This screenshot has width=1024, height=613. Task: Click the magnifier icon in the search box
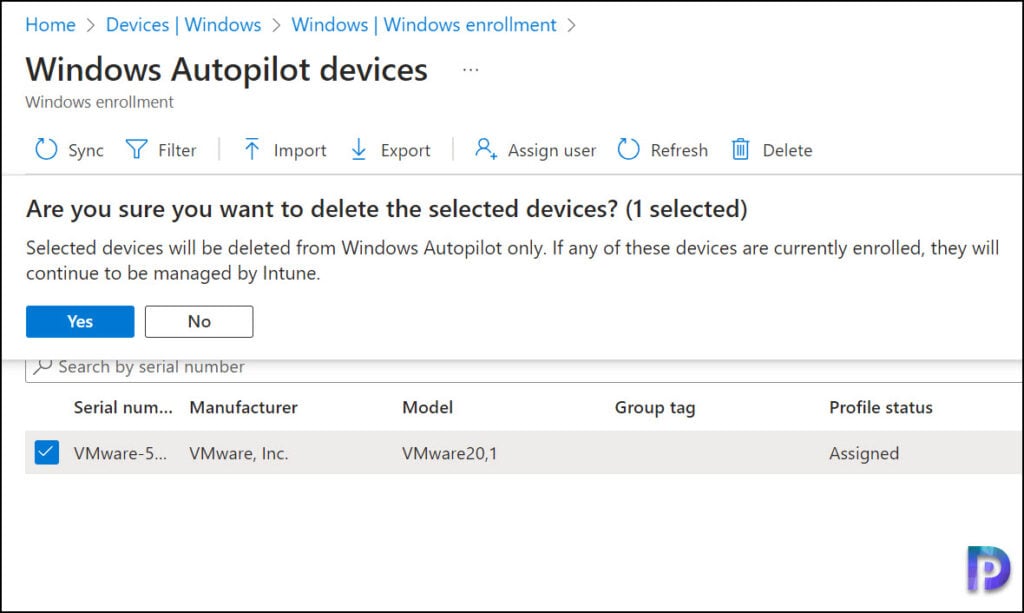[x=42, y=367]
